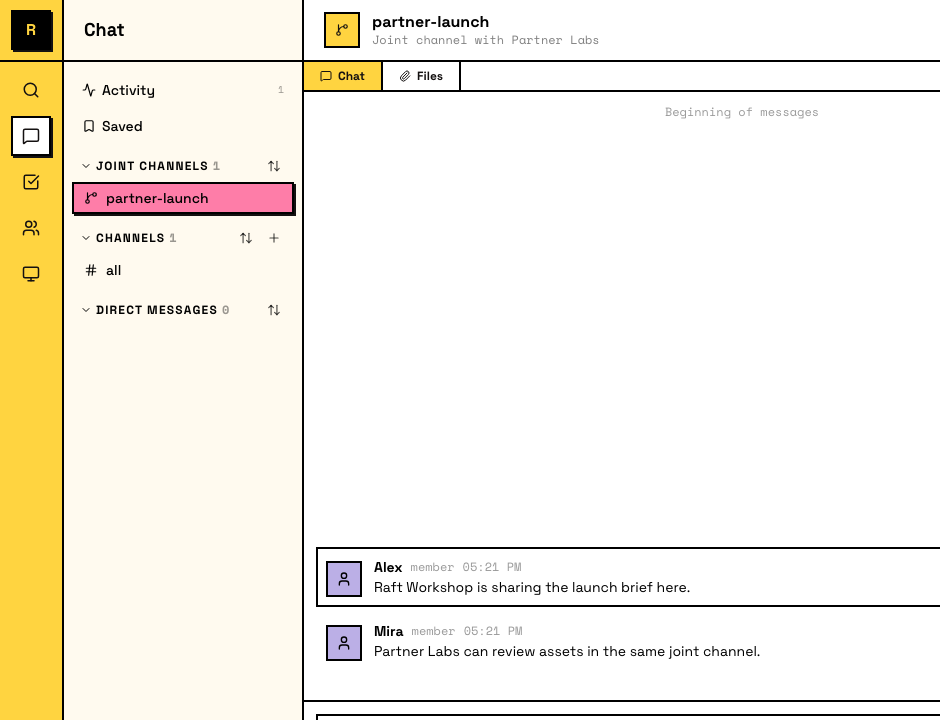Open search from the sidebar magnifier icon
The width and height of the screenshot is (940, 720).
[x=31, y=90]
